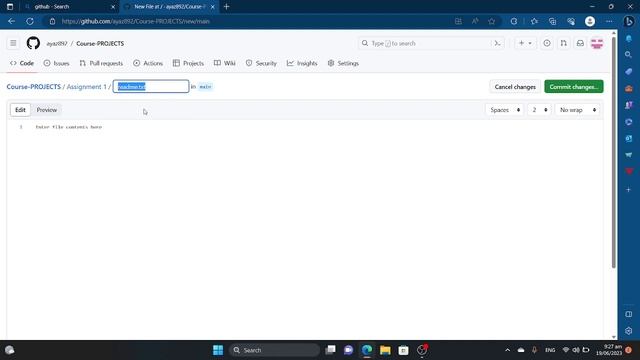Go to GitHub homepage via Octocat logo
640x360 pixels.
coord(33,43)
